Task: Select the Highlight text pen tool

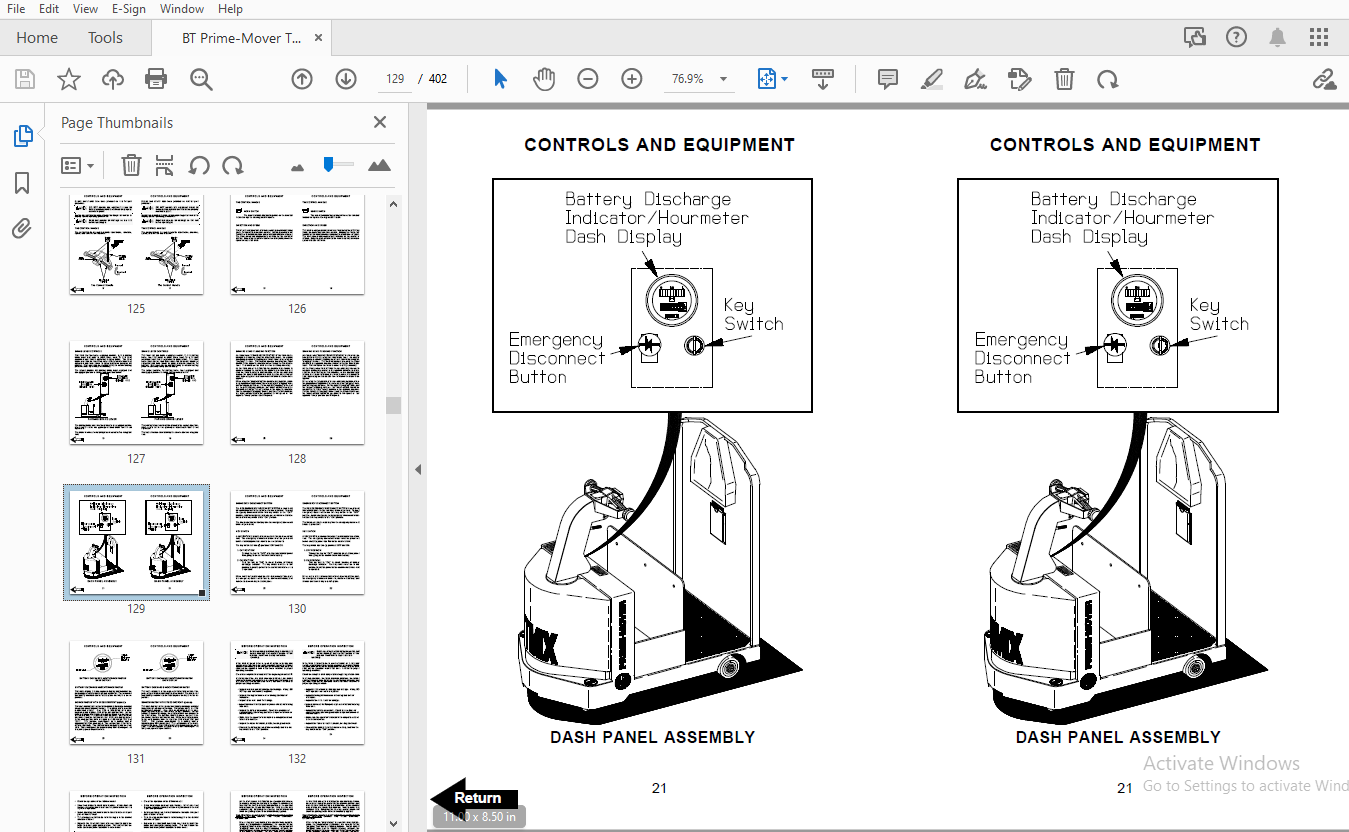Action: [x=931, y=79]
